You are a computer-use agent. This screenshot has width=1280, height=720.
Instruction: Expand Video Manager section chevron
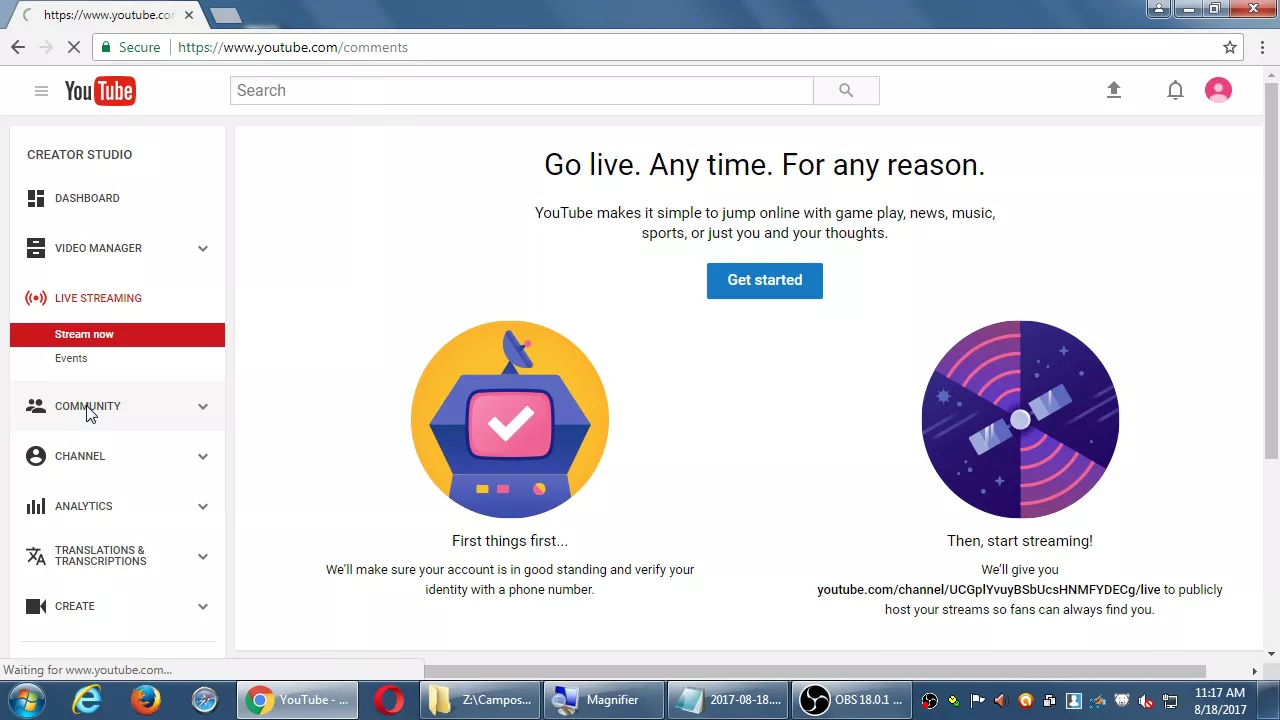click(x=203, y=248)
